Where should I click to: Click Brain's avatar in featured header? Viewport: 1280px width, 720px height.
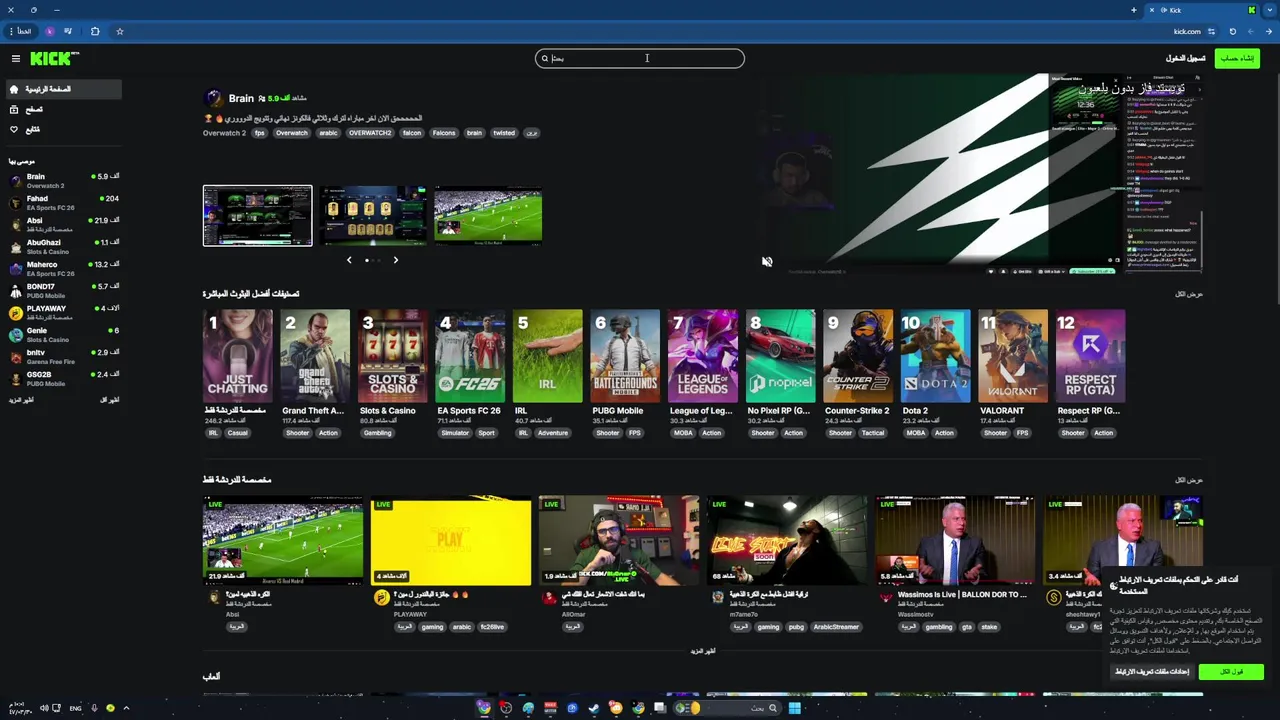pos(213,98)
